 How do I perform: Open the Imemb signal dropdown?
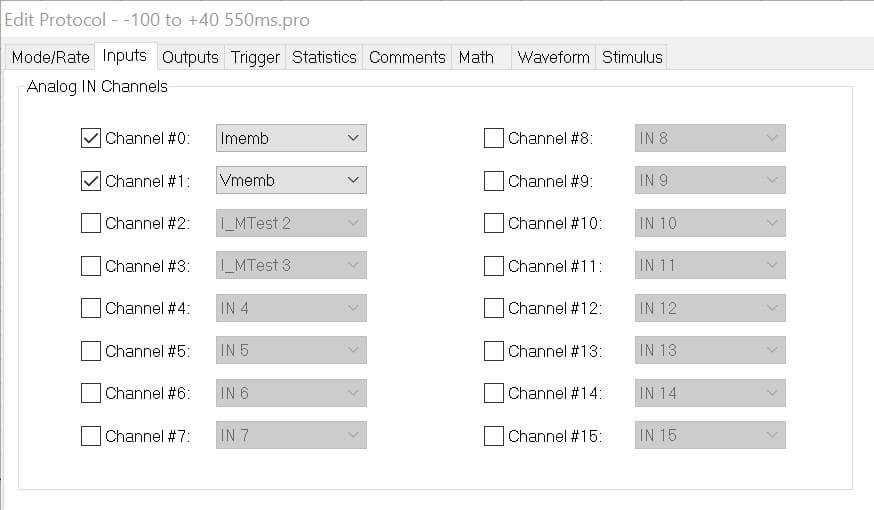(x=291, y=138)
